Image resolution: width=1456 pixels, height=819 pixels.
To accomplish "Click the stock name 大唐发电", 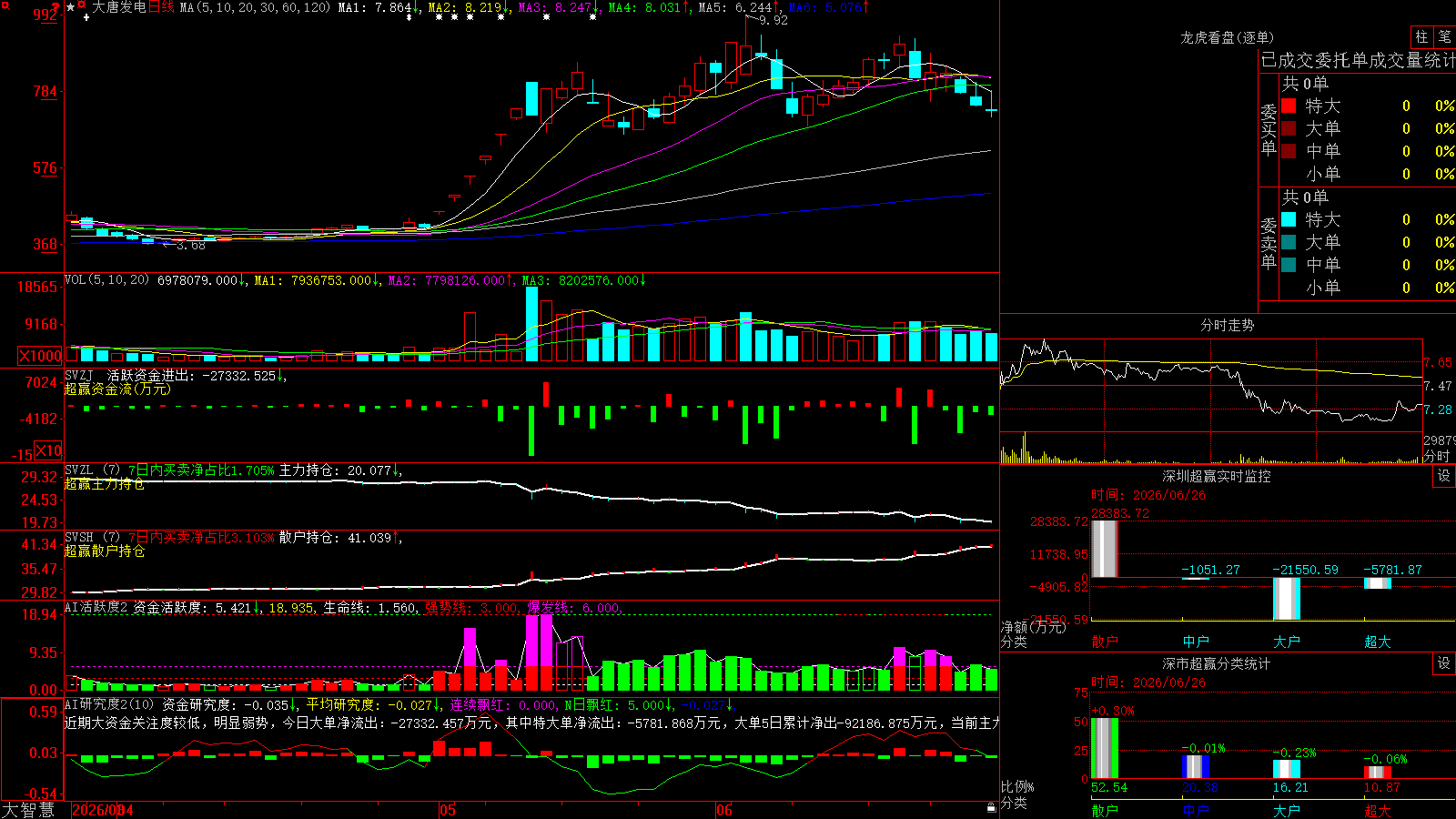I will [118, 7].
